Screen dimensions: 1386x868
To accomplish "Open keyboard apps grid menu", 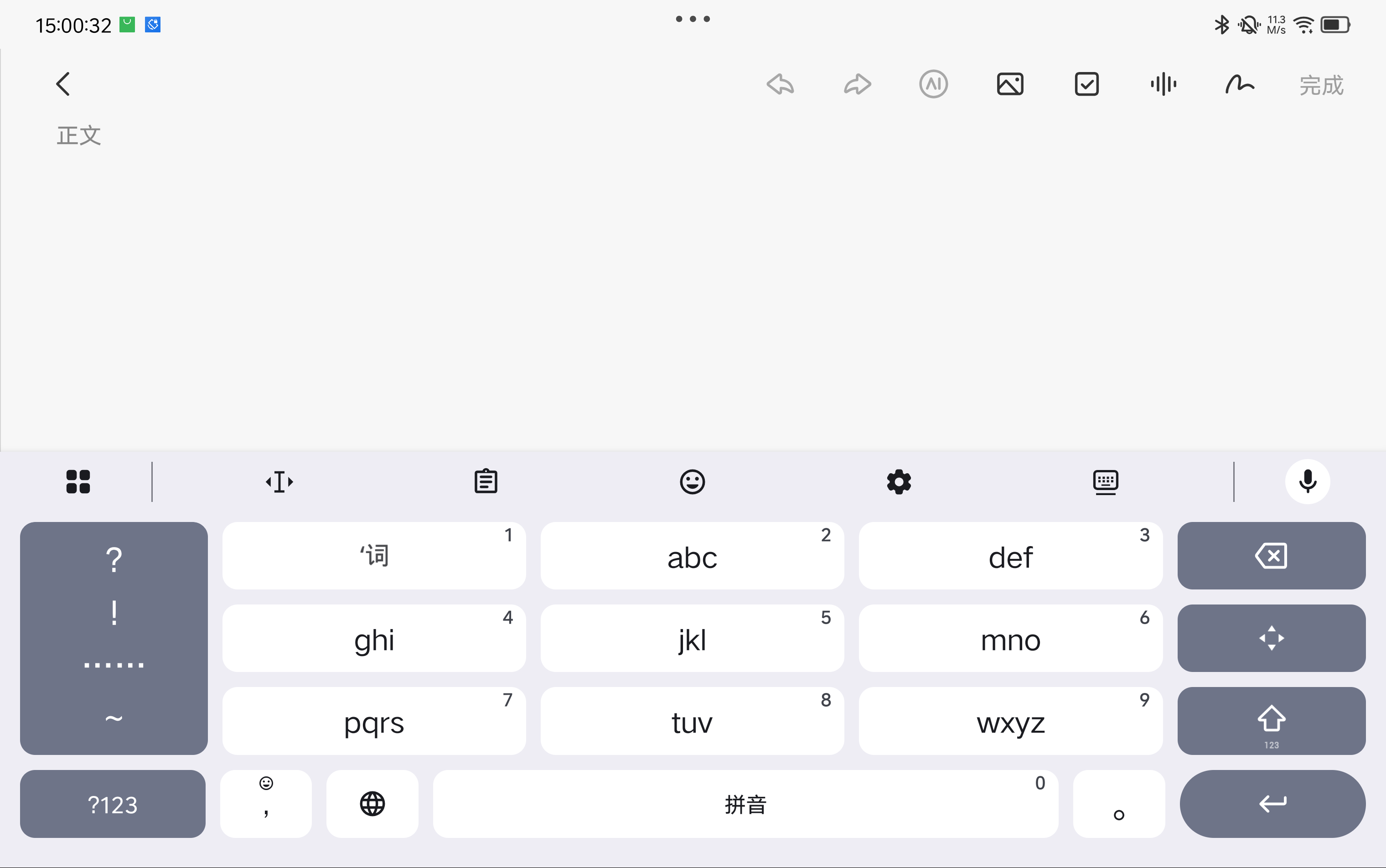I will pos(78,482).
